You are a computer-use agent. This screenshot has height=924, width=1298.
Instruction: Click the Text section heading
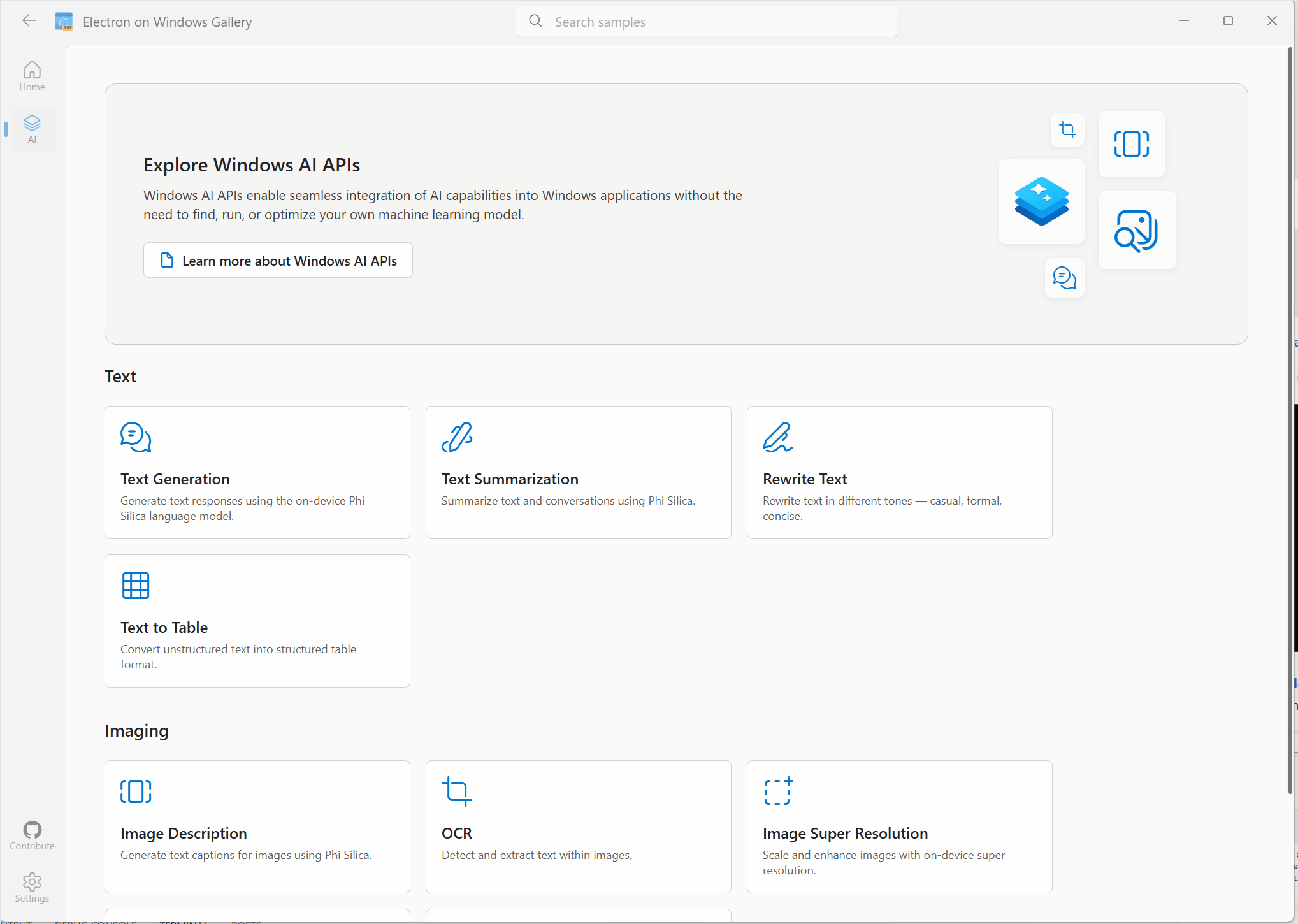120,377
